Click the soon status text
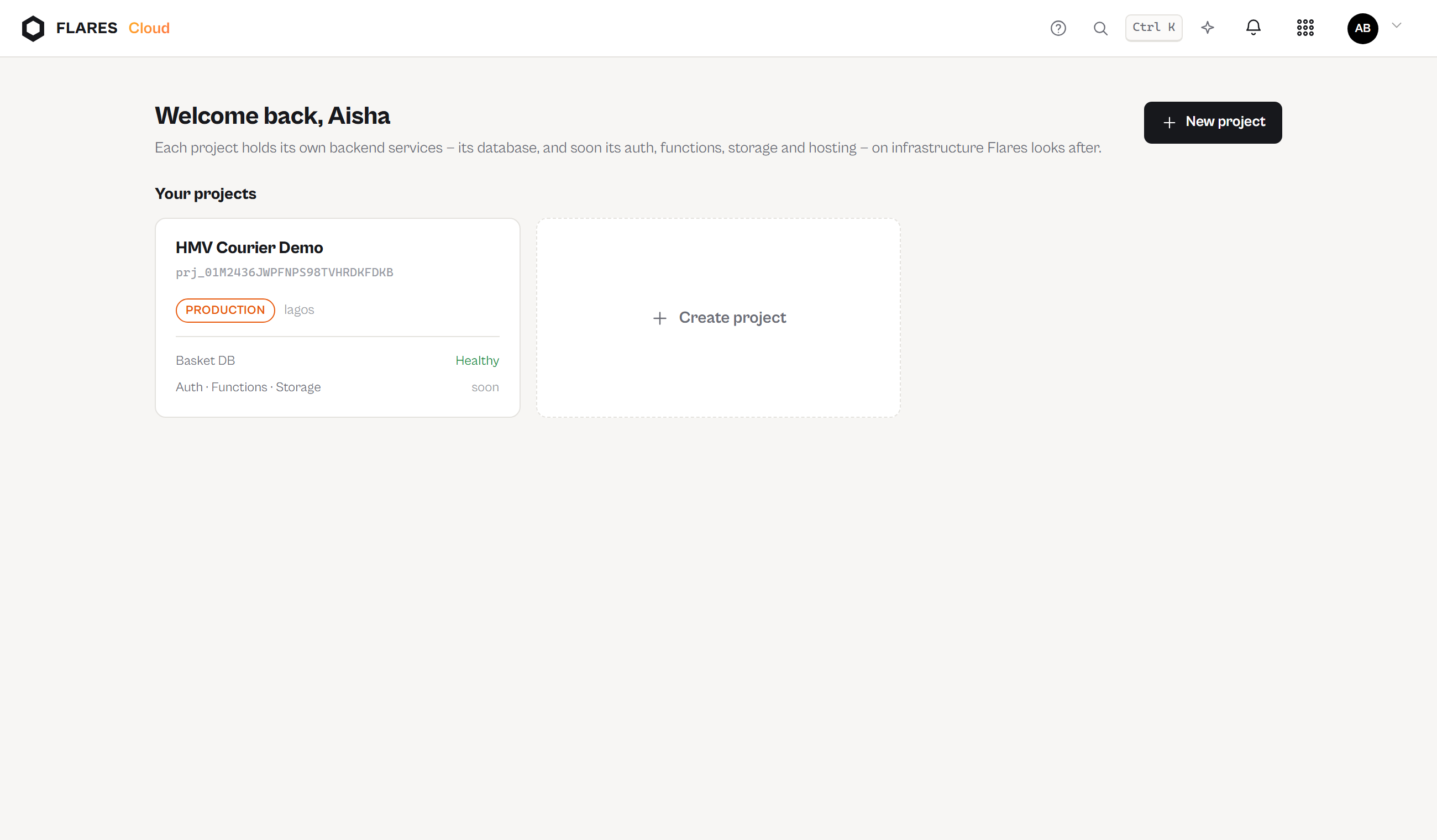This screenshot has height=840, width=1437. pyautogui.click(x=485, y=387)
